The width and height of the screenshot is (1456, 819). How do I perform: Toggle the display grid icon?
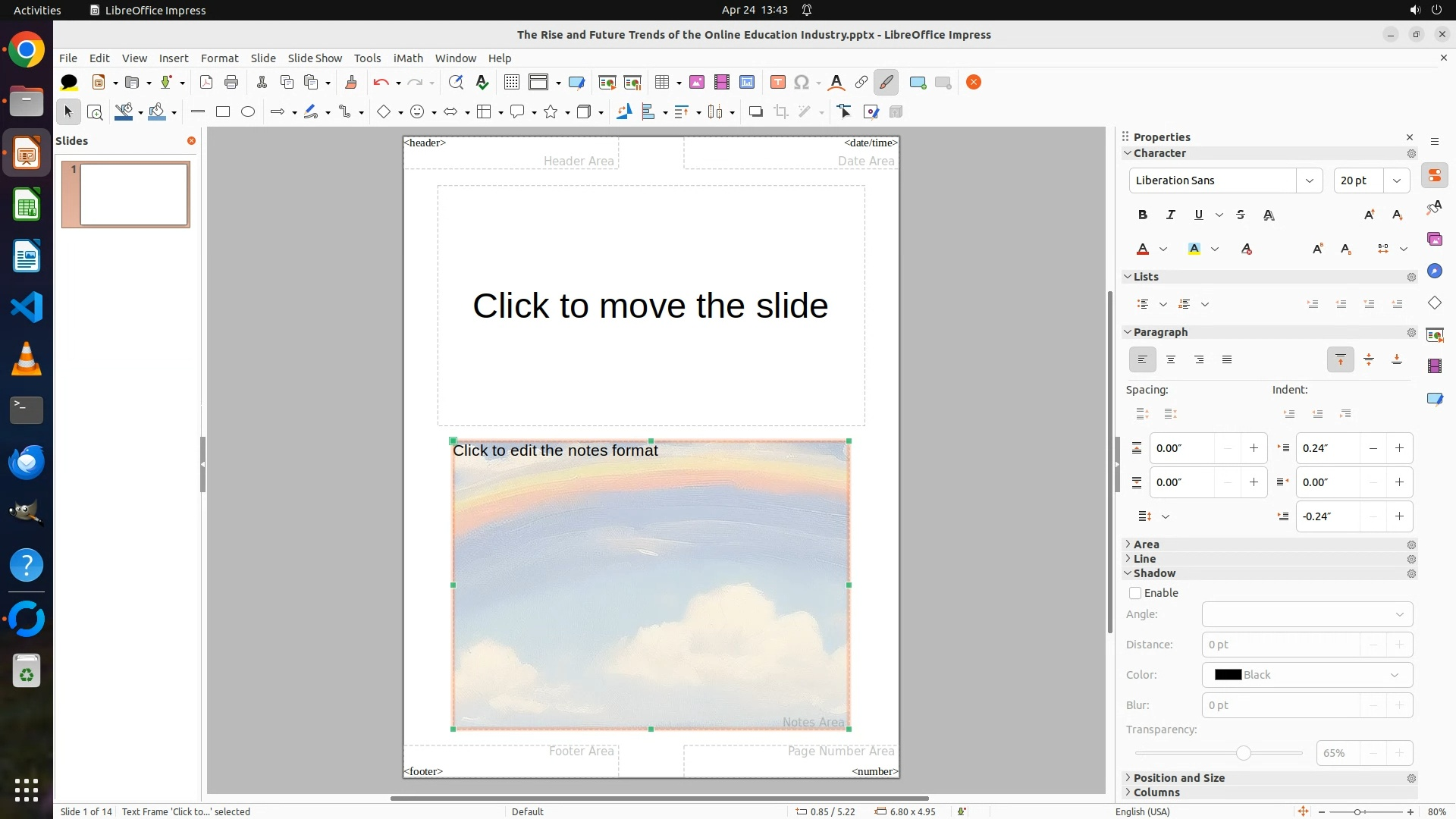coord(512,83)
